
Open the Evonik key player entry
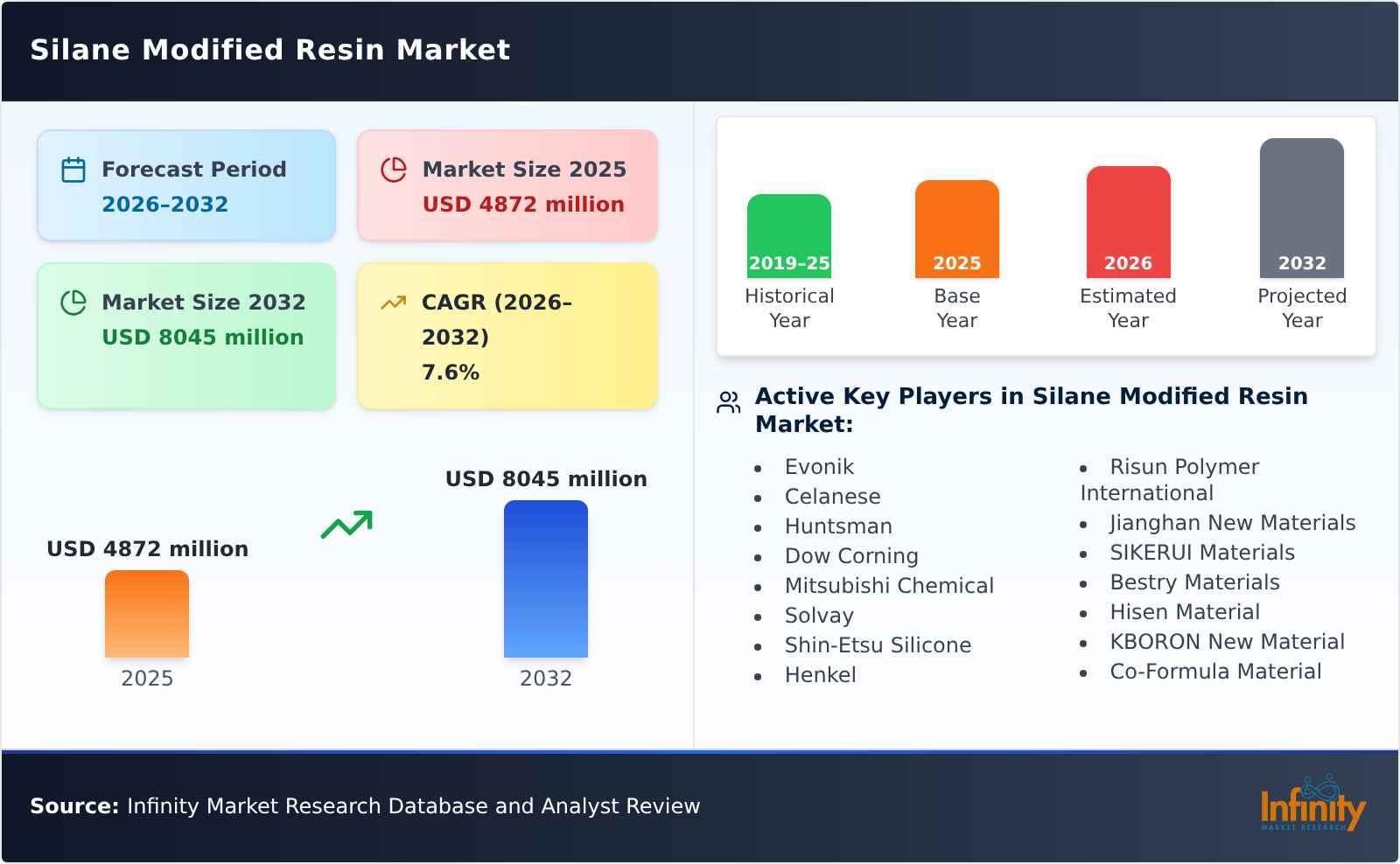(817, 466)
